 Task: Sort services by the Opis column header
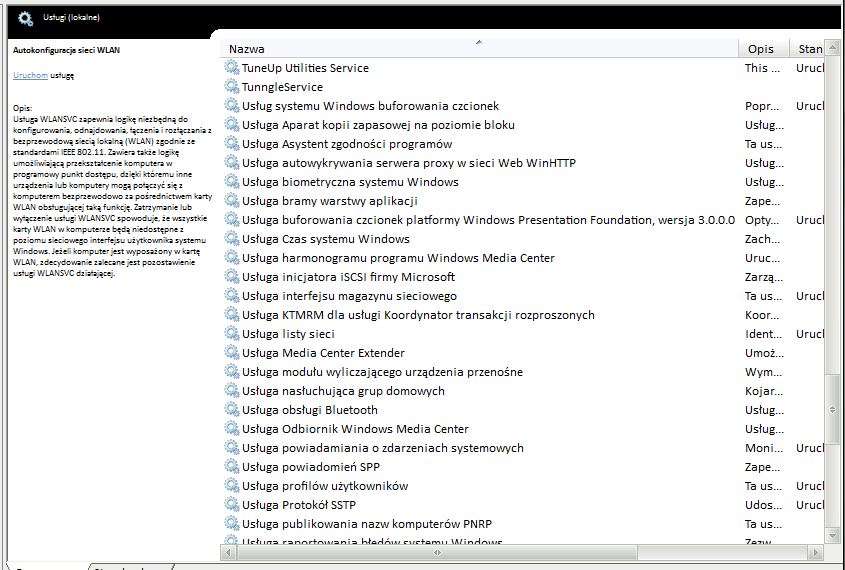coord(764,48)
